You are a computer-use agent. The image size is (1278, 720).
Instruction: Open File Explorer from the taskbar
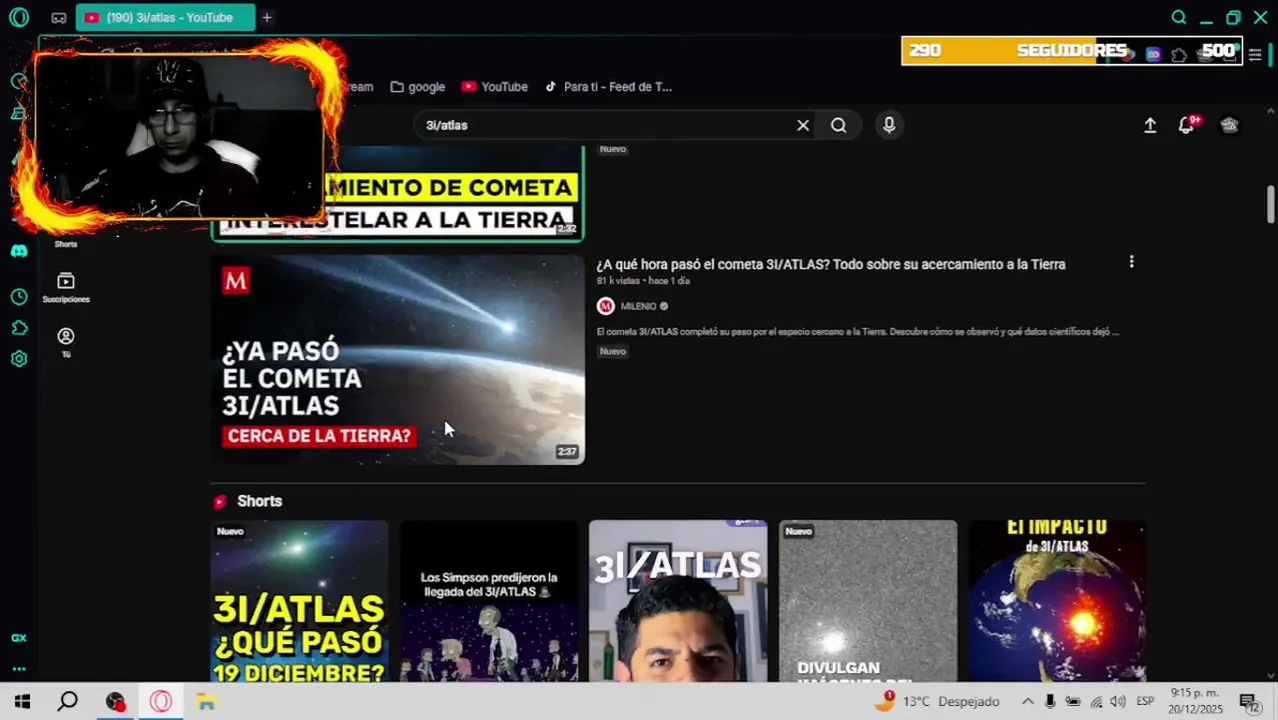206,702
